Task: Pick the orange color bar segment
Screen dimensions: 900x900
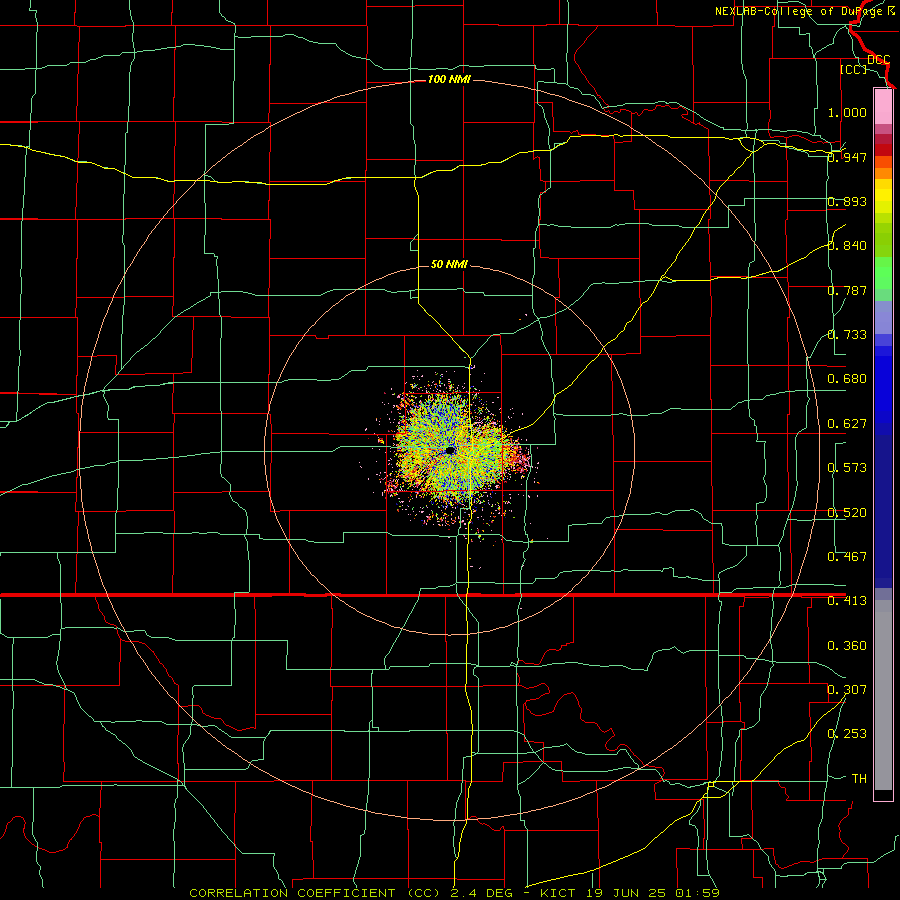Action: click(x=883, y=173)
